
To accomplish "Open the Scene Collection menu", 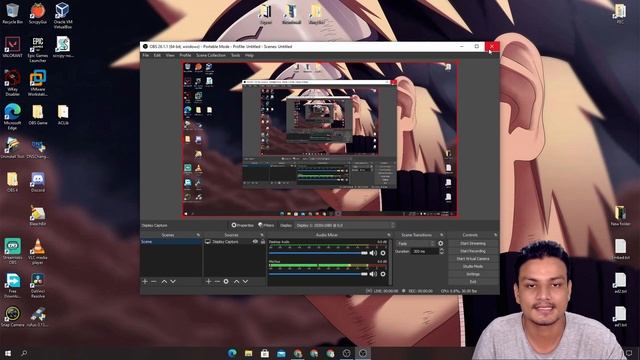I will pos(211,55).
